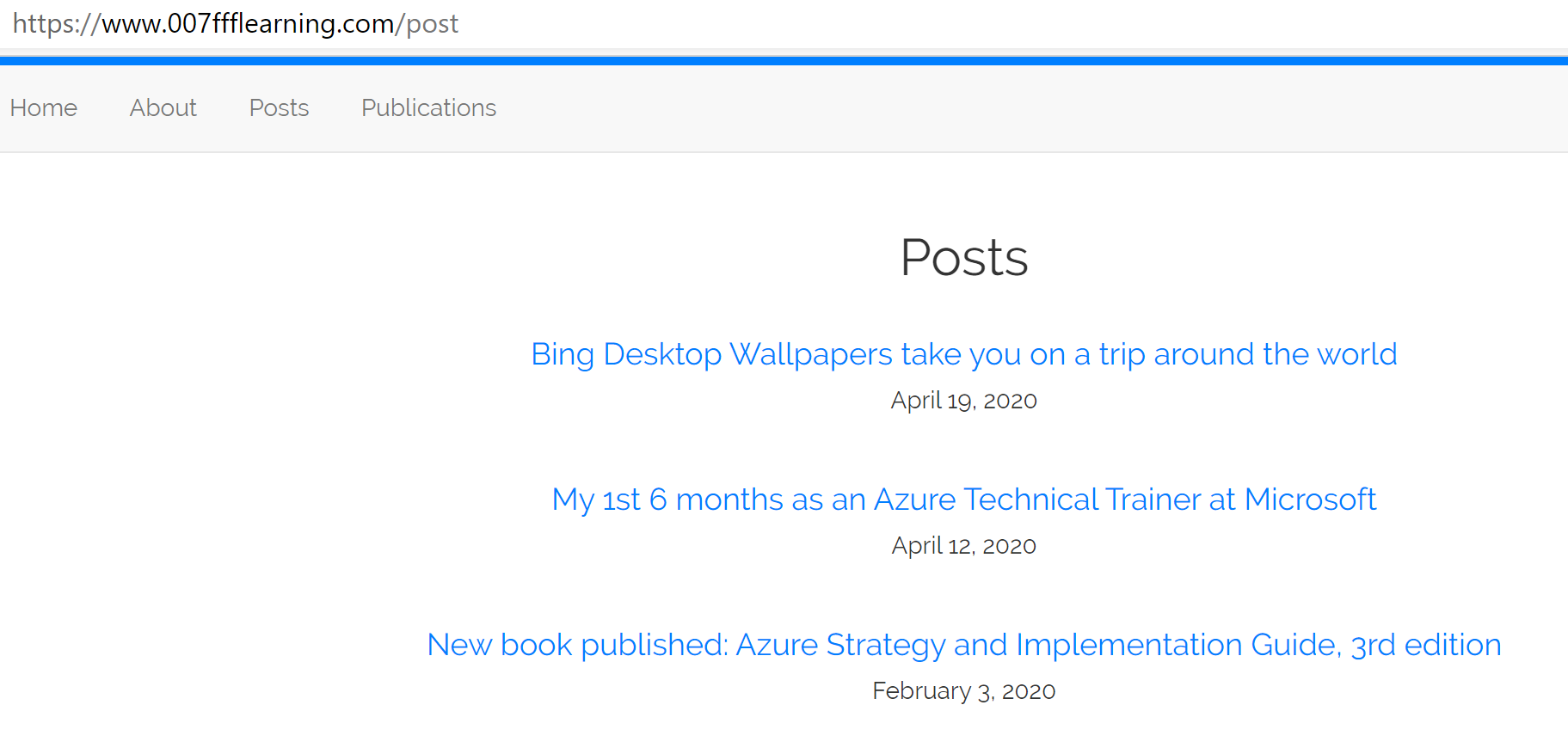Open the About navigation item
The image size is (1568, 754).
tap(163, 107)
